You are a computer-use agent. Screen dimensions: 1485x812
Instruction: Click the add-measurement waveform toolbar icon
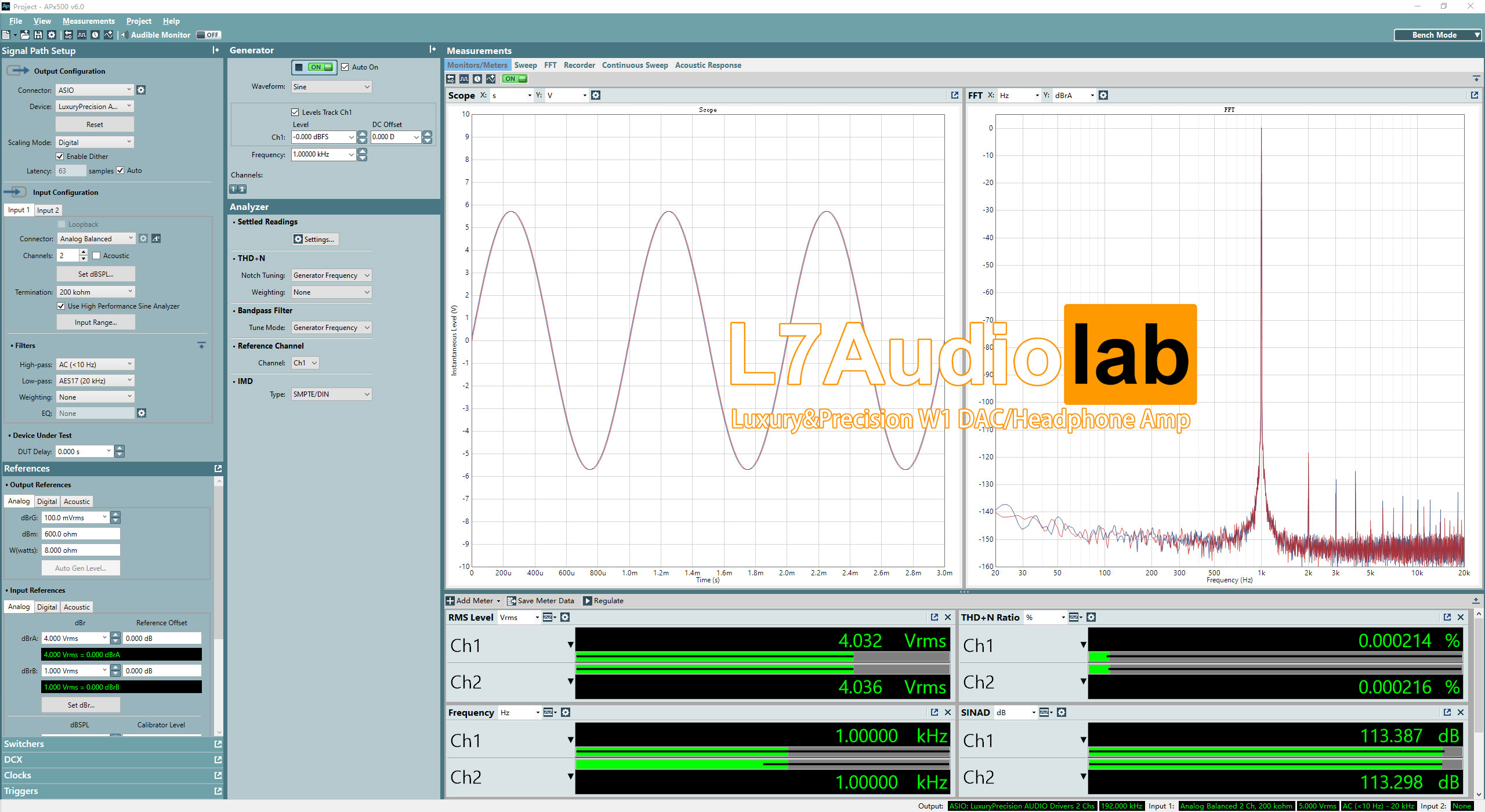(x=108, y=35)
